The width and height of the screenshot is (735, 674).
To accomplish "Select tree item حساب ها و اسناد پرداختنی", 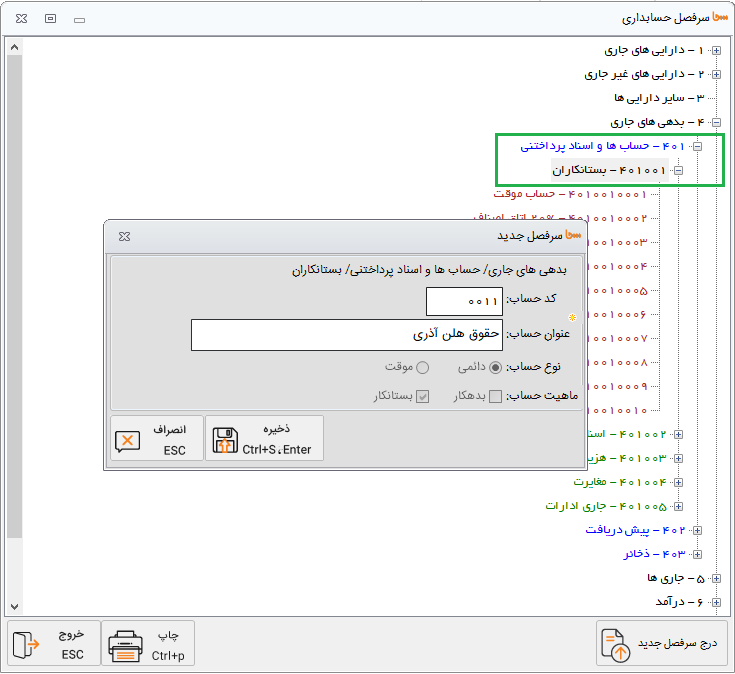I will 602,147.
